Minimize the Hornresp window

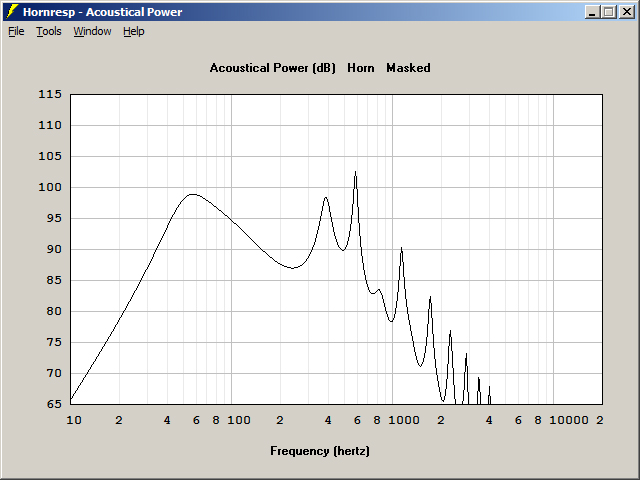coord(592,12)
